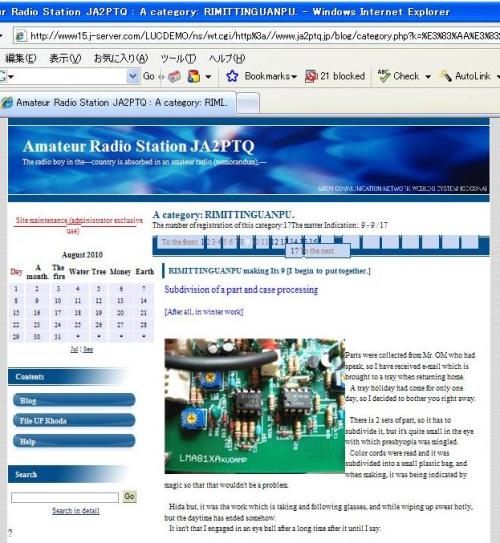Open the Google logo menu in the toolbar
The image size is (500, 543).
(x=6, y=76)
